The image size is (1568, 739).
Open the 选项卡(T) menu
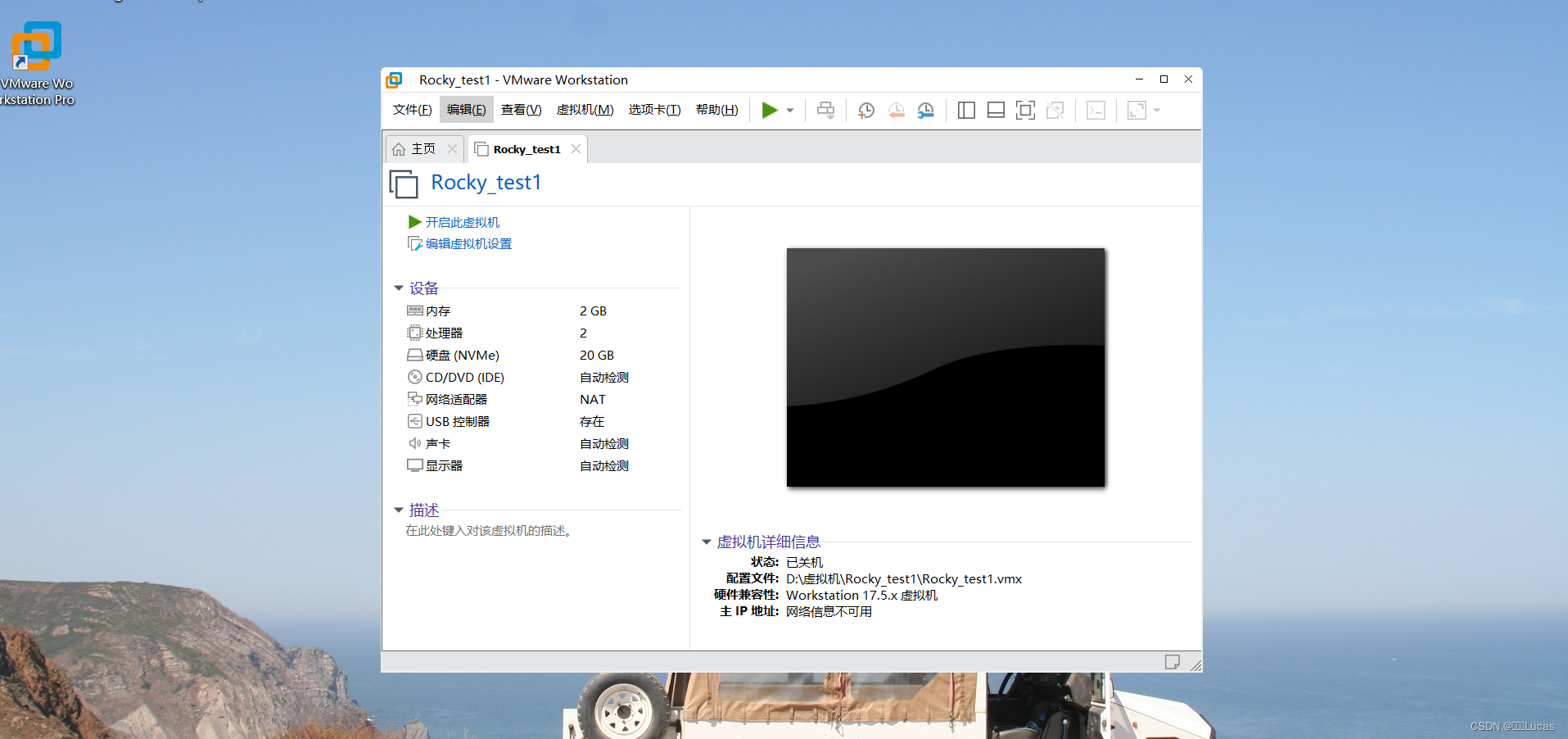654,110
